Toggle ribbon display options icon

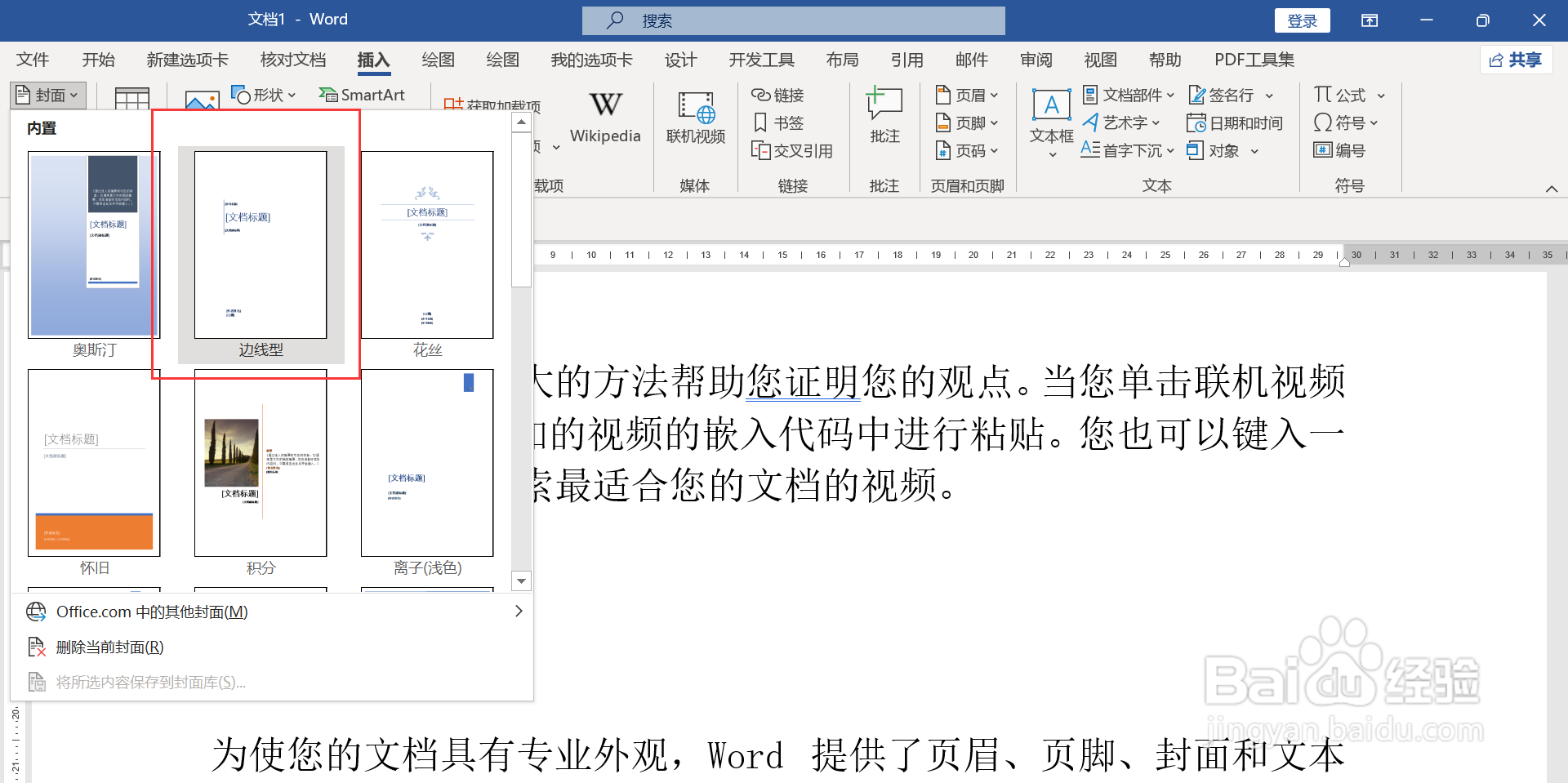point(1370,20)
